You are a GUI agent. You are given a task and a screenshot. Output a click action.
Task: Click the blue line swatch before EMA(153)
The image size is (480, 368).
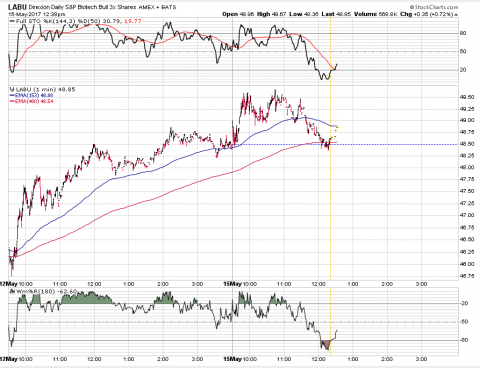(x=12, y=95)
